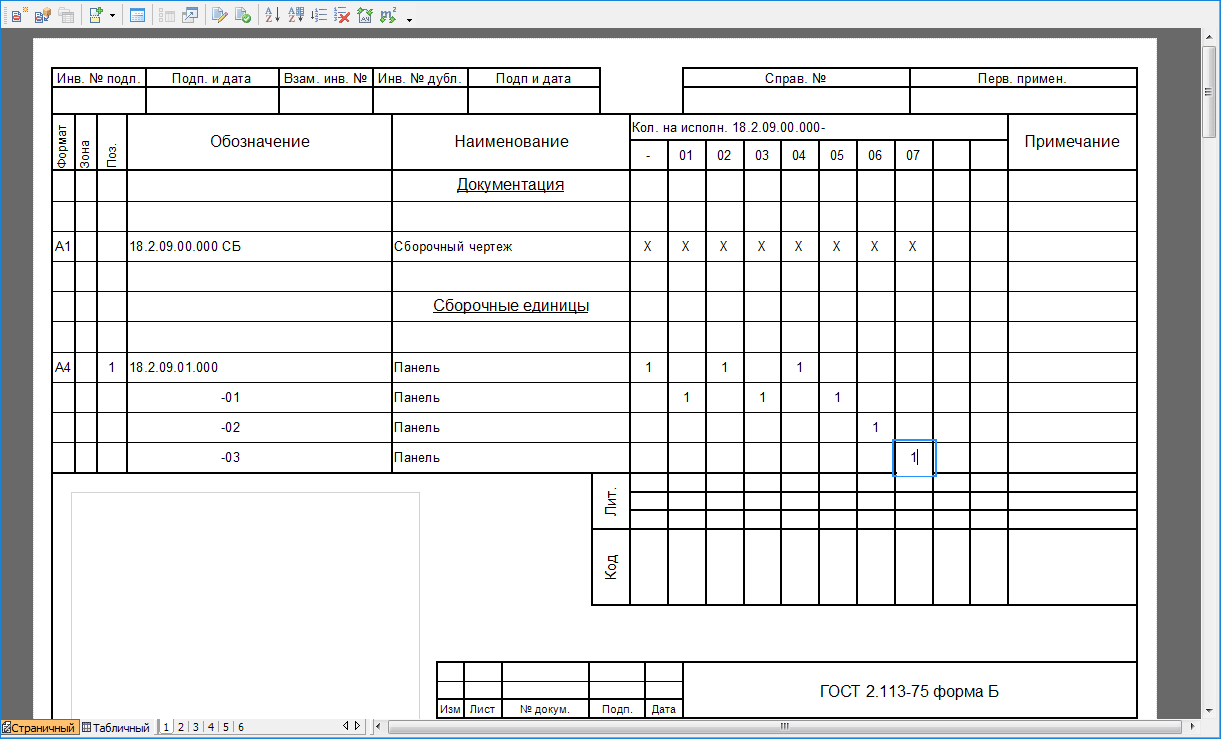This screenshot has height=739, width=1221.
Task: Open page 6 of the document
Action: pos(241,727)
